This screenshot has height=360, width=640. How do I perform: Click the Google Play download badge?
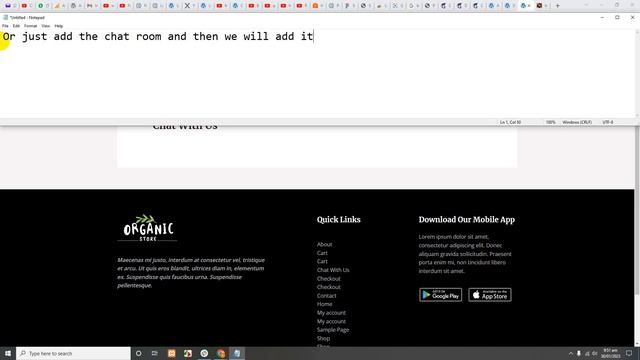[440, 295]
